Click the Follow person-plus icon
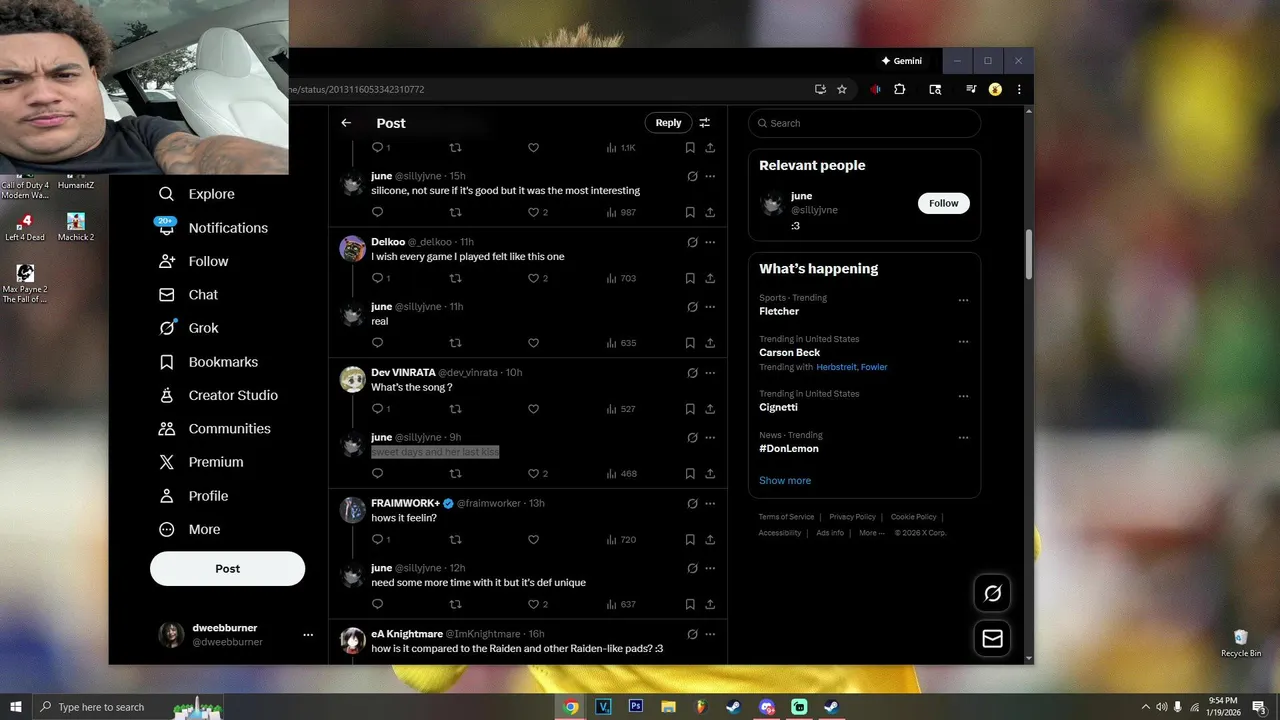The image size is (1280, 720). [167, 261]
